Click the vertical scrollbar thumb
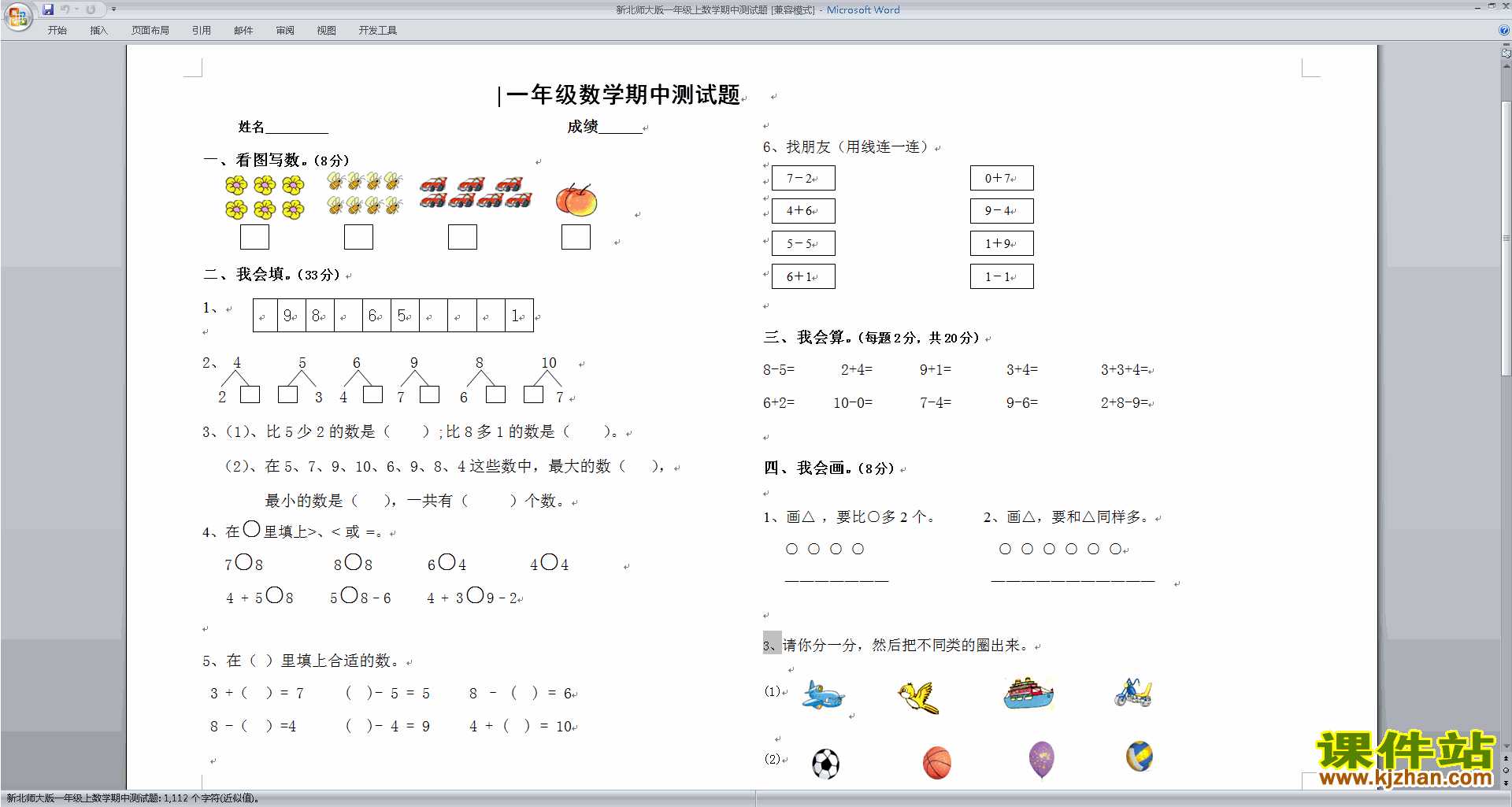Screen dimensions: 1512x807 pyautogui.click(x=1506, y=238)
